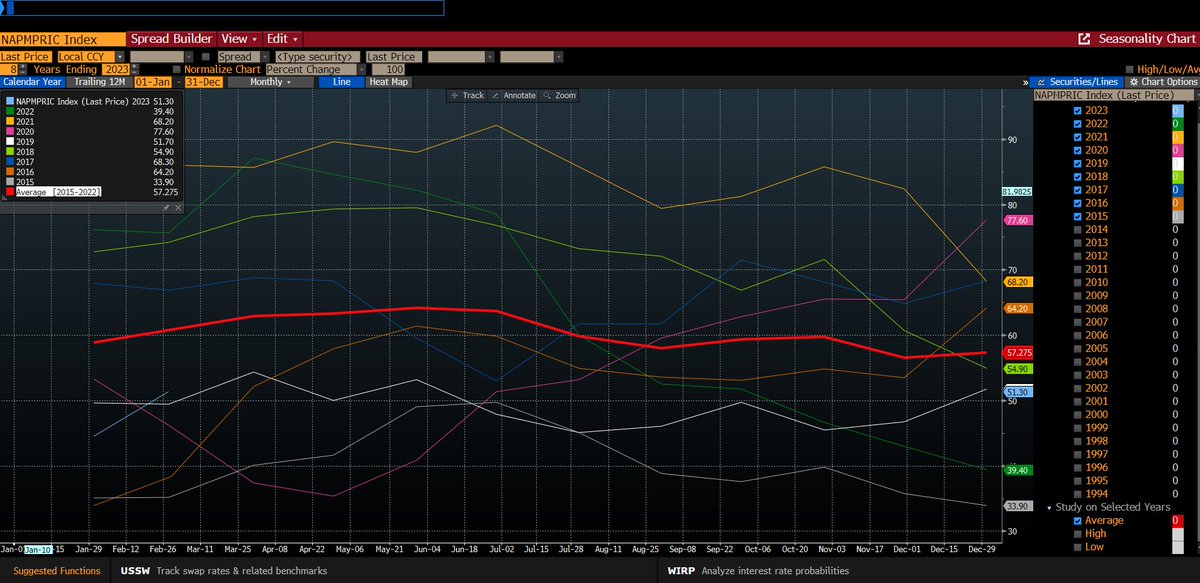Screen dimensions: 1200x583
Task: Uncheck the 2023 series checkbox
Action: 1077,110
